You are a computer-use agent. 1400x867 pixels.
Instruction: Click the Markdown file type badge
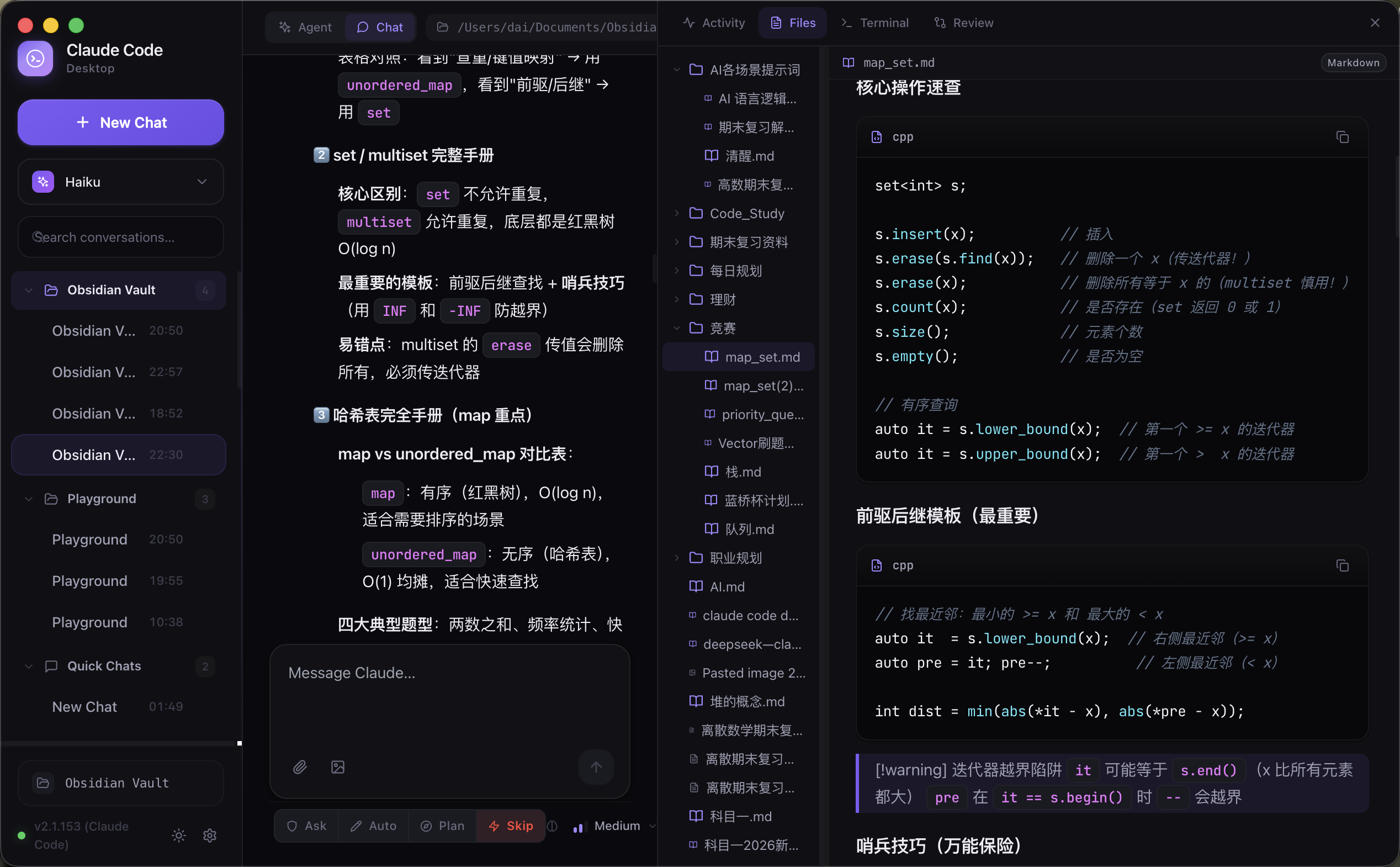[1353, 62]
